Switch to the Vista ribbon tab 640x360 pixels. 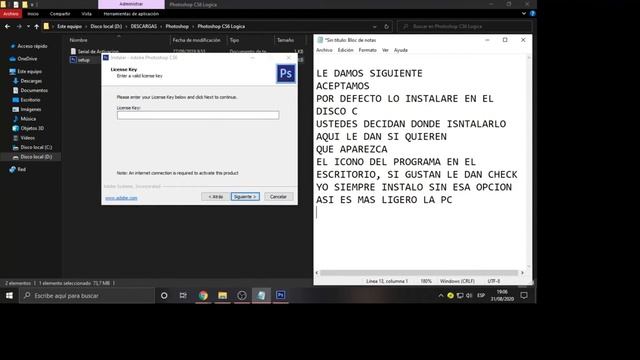(x=87, y=14)
